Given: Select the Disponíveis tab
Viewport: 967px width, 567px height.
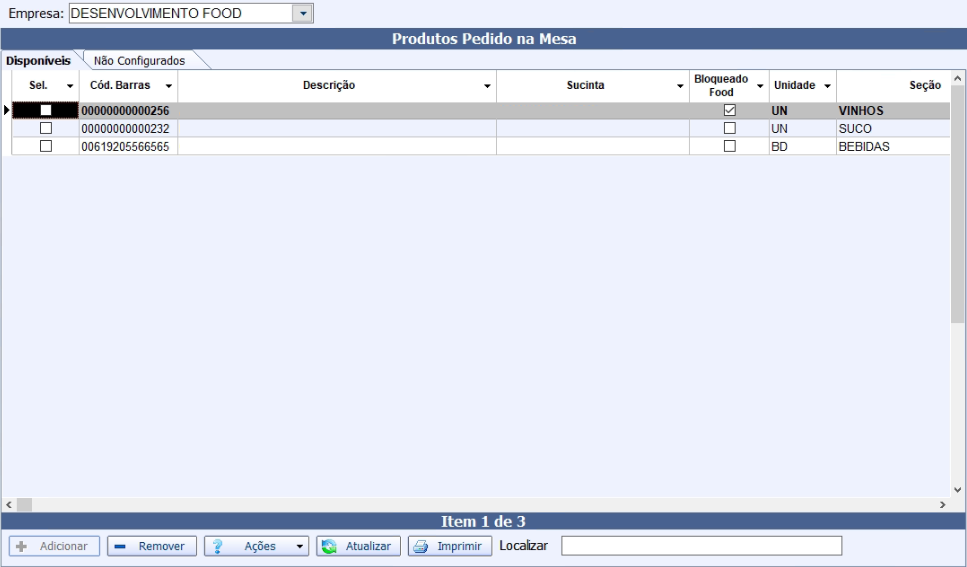Looking at the screenshot, I should click(37, 61).
